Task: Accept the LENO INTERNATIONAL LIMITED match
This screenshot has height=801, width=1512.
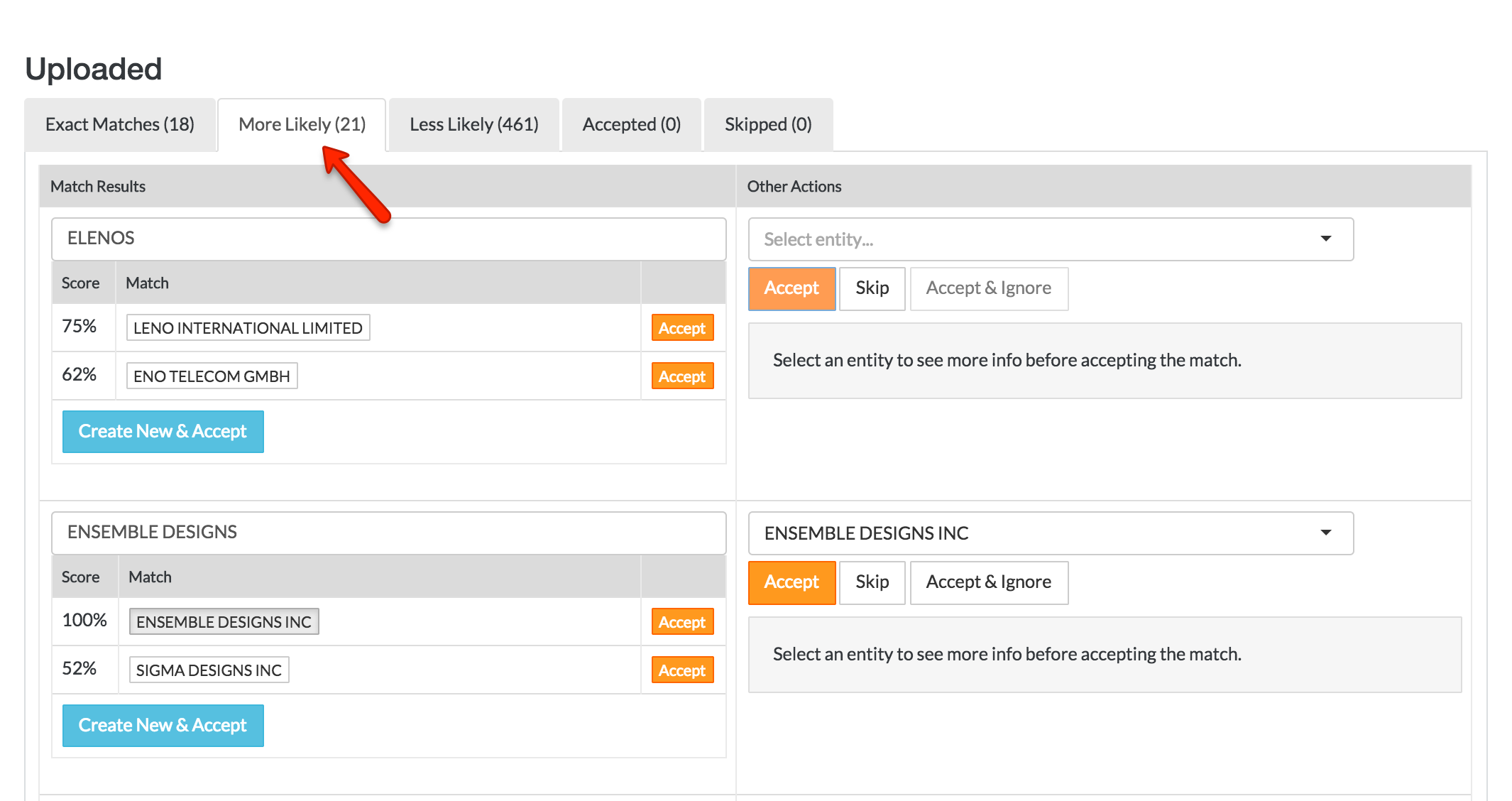Action: click(681, 328)
